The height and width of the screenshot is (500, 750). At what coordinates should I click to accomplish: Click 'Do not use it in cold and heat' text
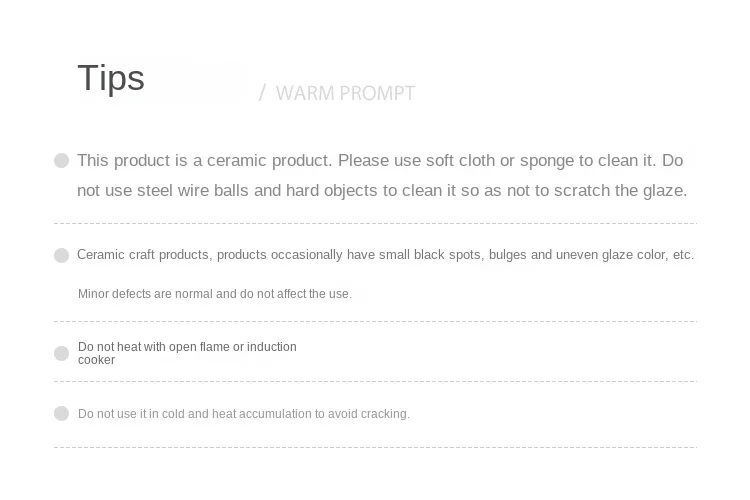click(243, 413)
